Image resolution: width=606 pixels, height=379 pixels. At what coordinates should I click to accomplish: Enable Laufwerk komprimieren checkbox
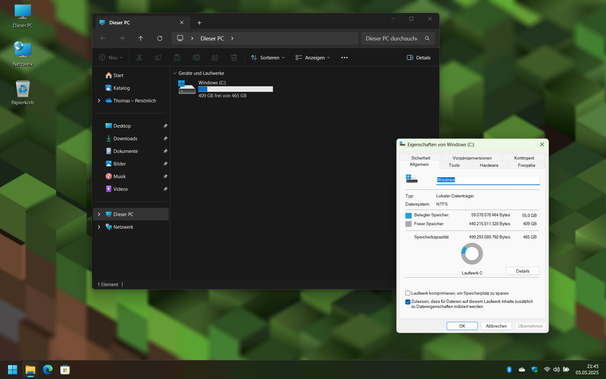pos(407,293)
